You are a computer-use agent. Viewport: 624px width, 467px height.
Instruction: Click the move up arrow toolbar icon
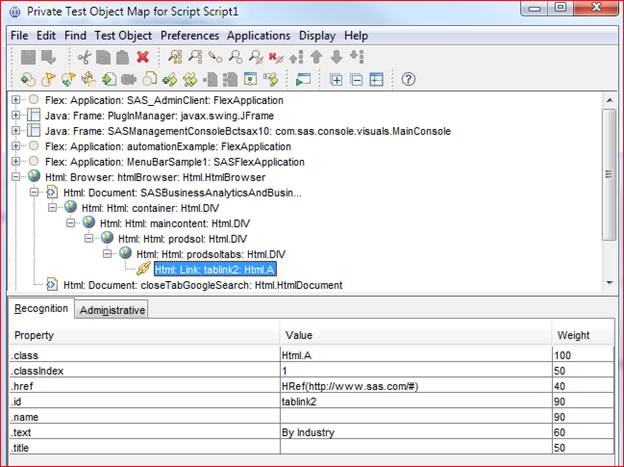pyautogui.click(x=315, y=58)
